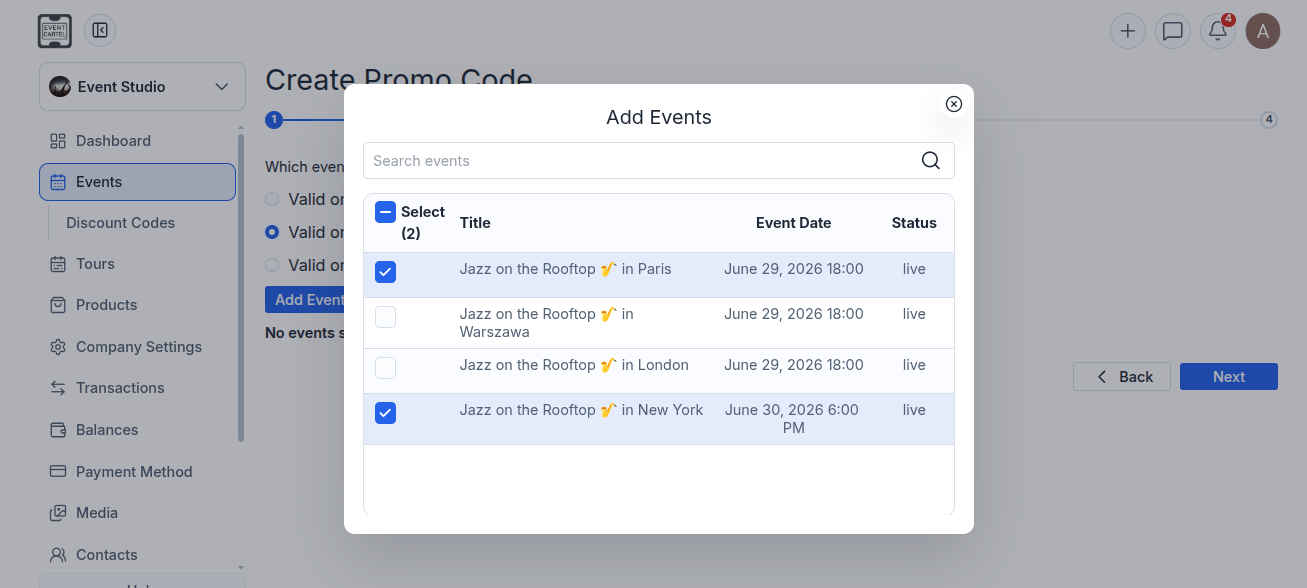Click the Next button
The width and height of the screenshot is (1307, 588).
point(1229,377)
